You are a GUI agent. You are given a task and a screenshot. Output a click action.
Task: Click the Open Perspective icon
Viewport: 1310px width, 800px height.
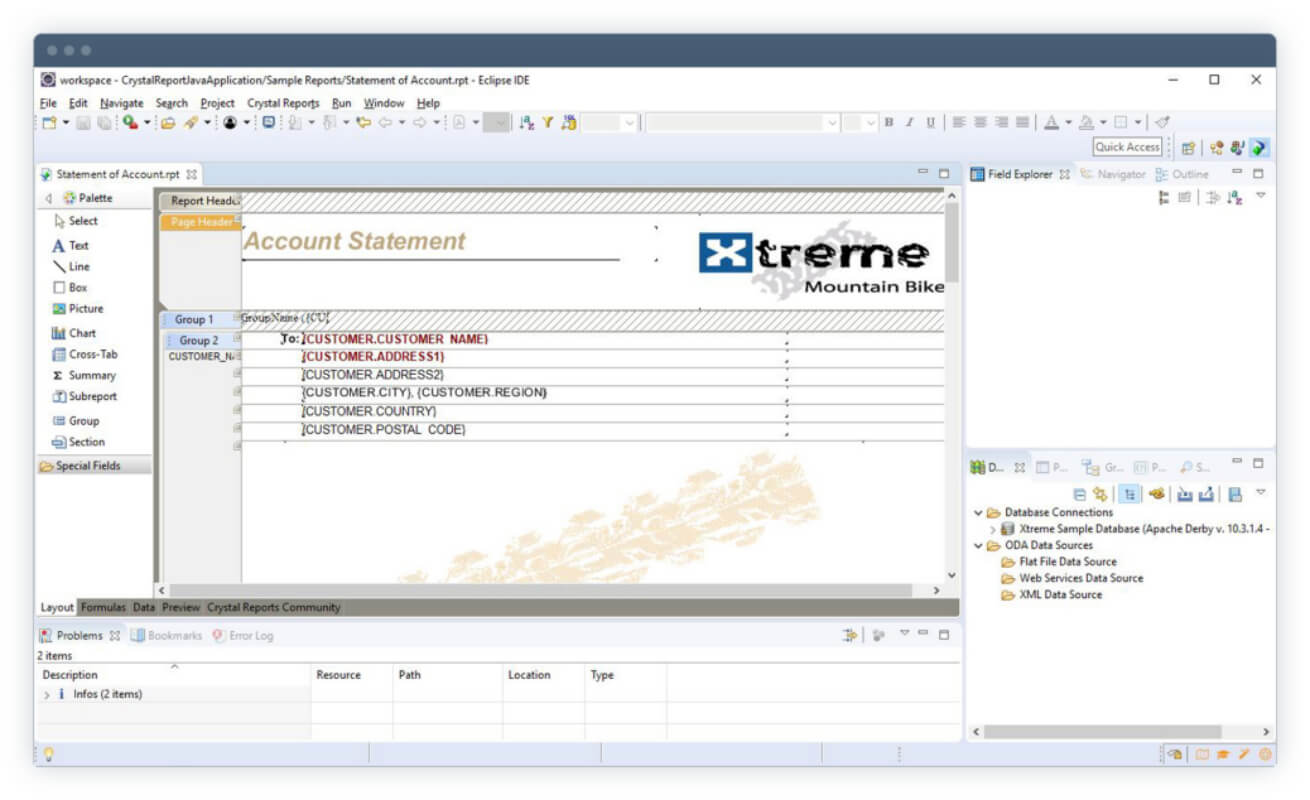(x=1188, y=147)
